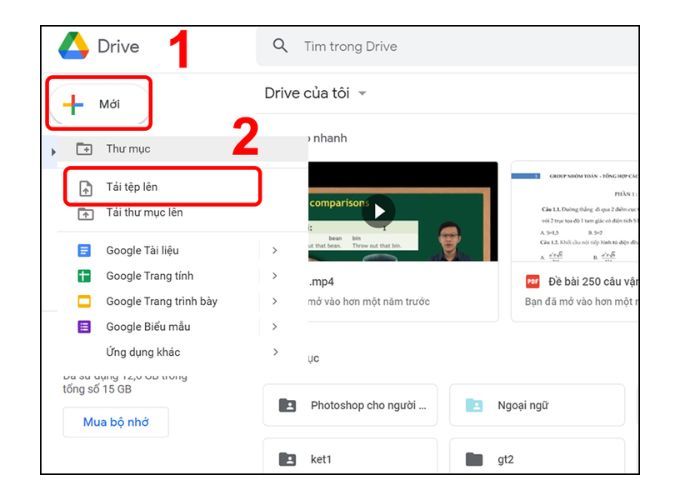
Task: Open 'Ứng dụng khác' menu item
Action: 182,352
